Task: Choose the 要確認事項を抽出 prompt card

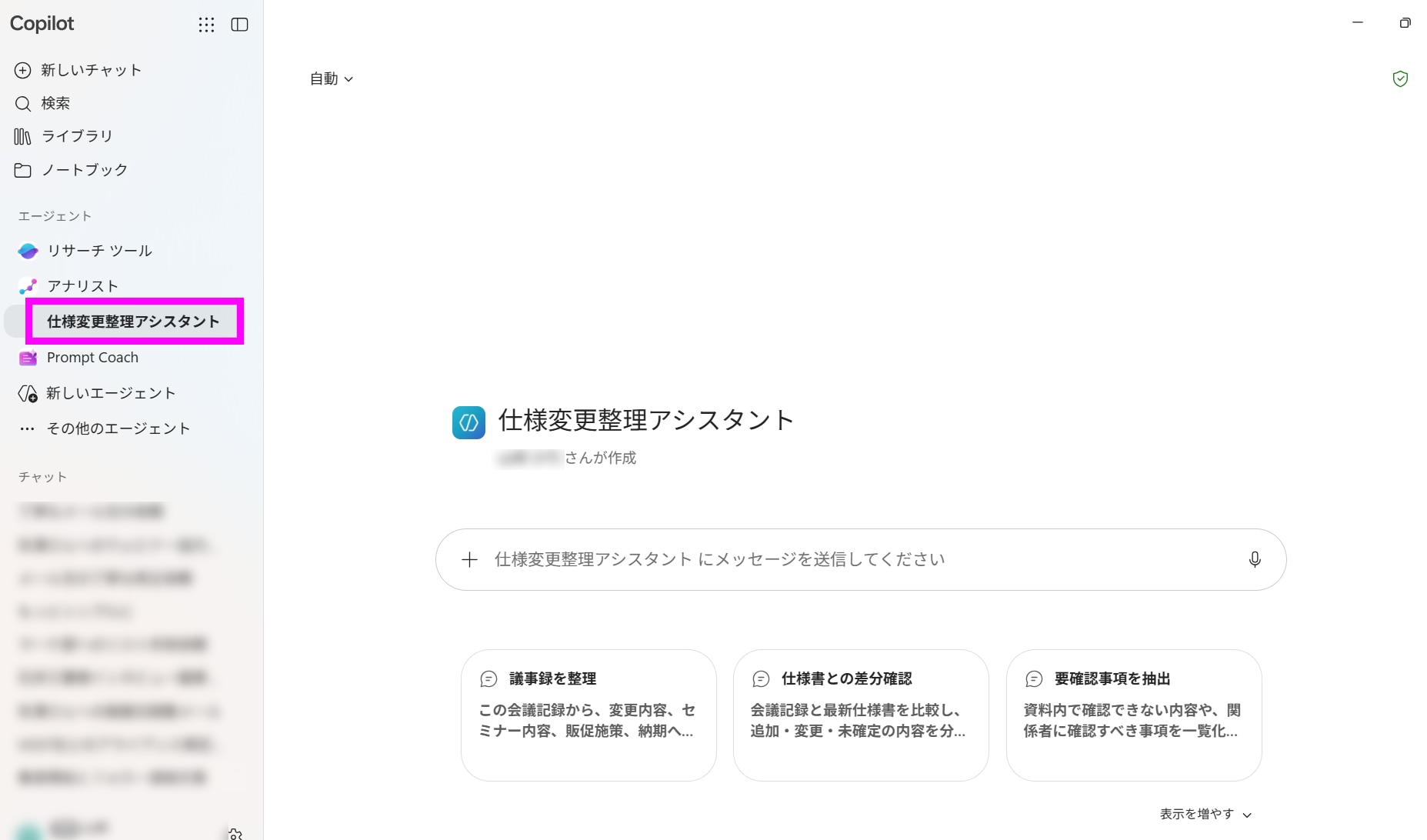Action: pos(1134,715)
